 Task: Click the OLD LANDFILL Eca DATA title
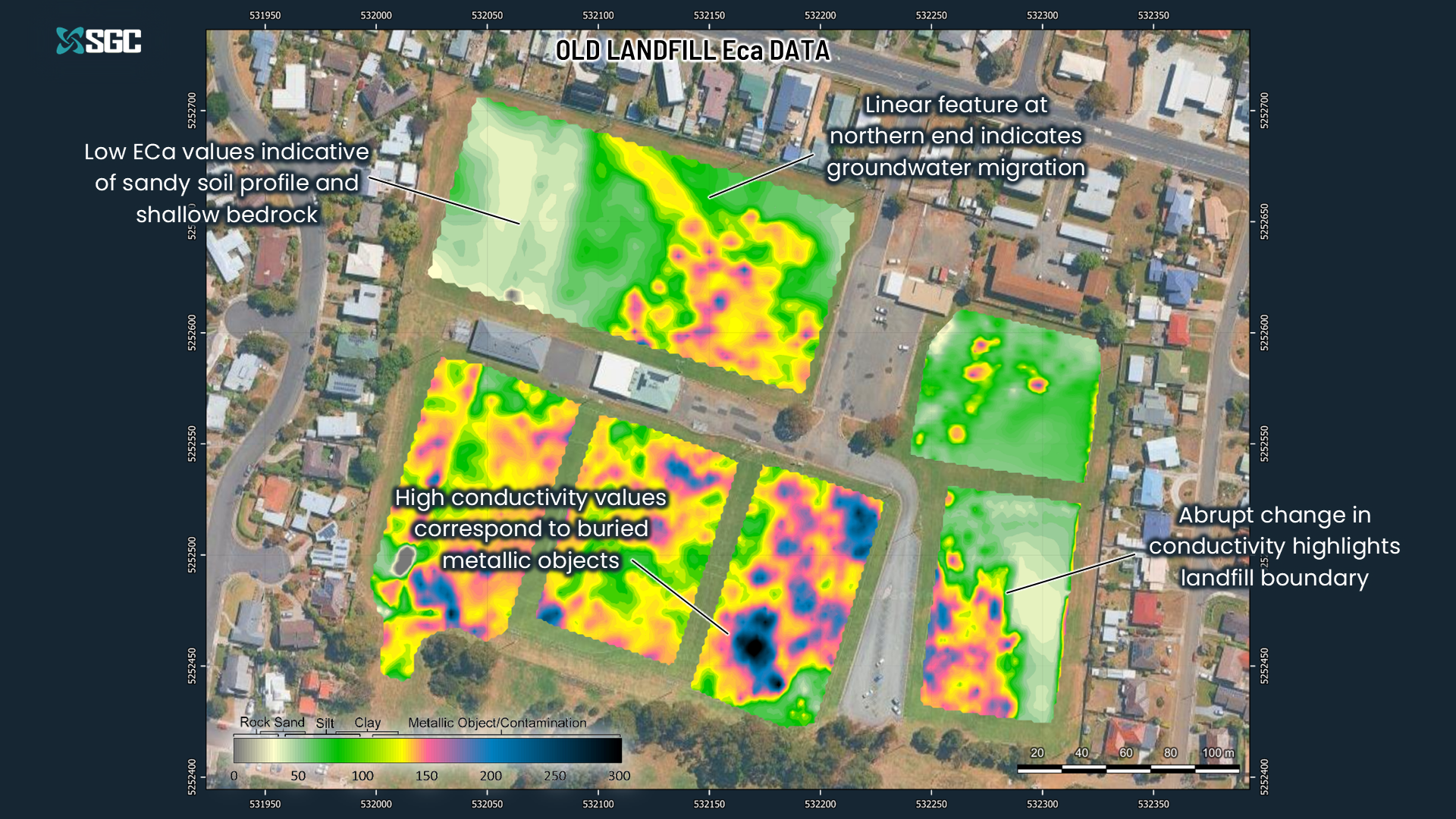(692, 51)
